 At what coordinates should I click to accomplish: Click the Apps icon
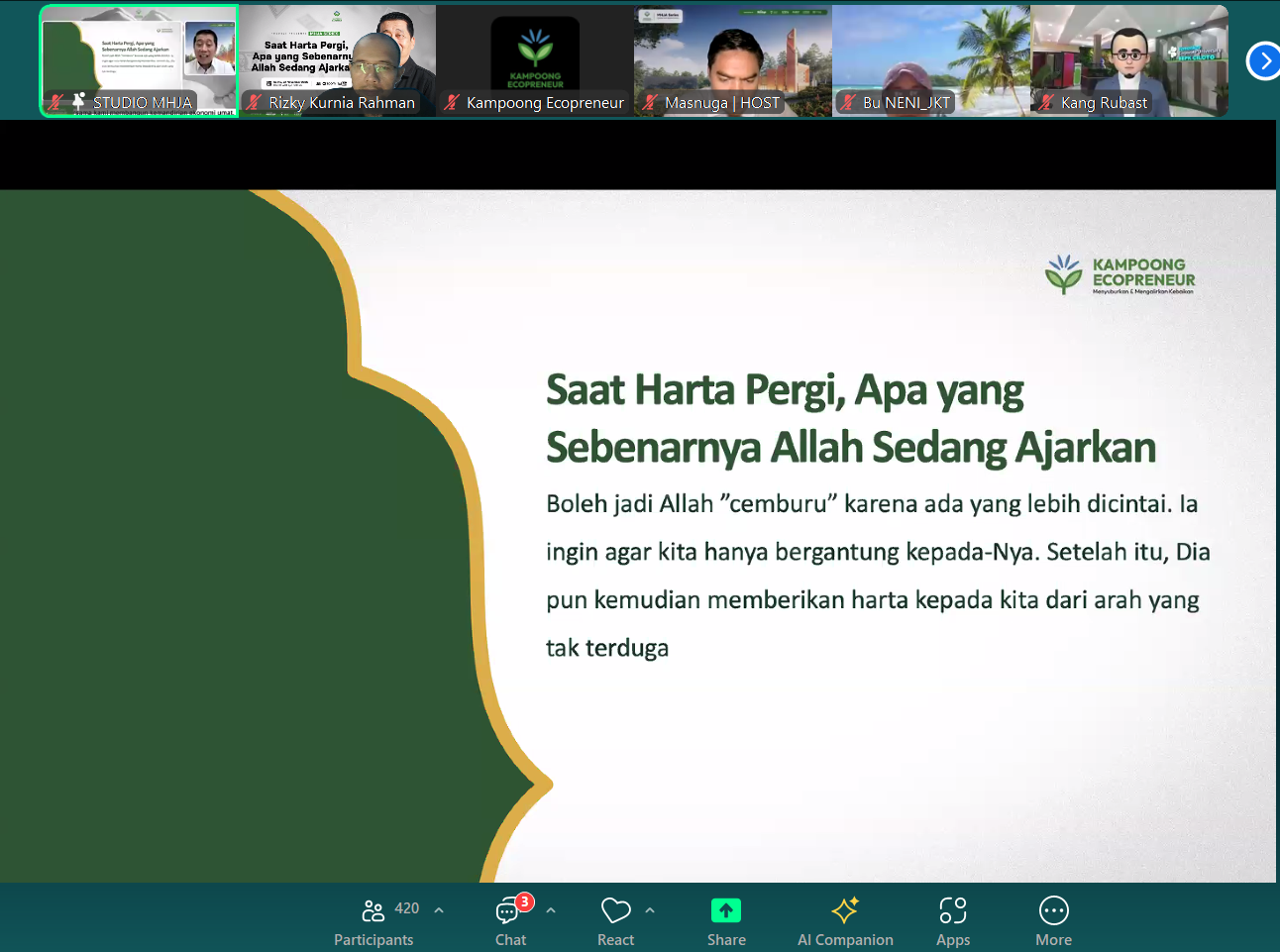953,909
